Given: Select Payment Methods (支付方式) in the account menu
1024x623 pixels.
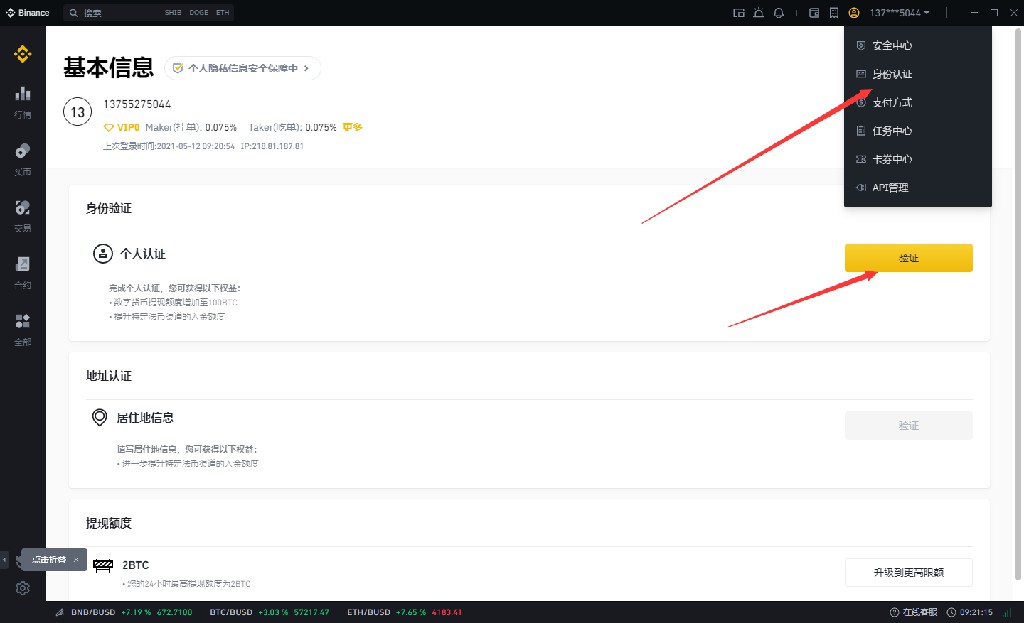Looking at the screenshot, I should pos(918,103).
